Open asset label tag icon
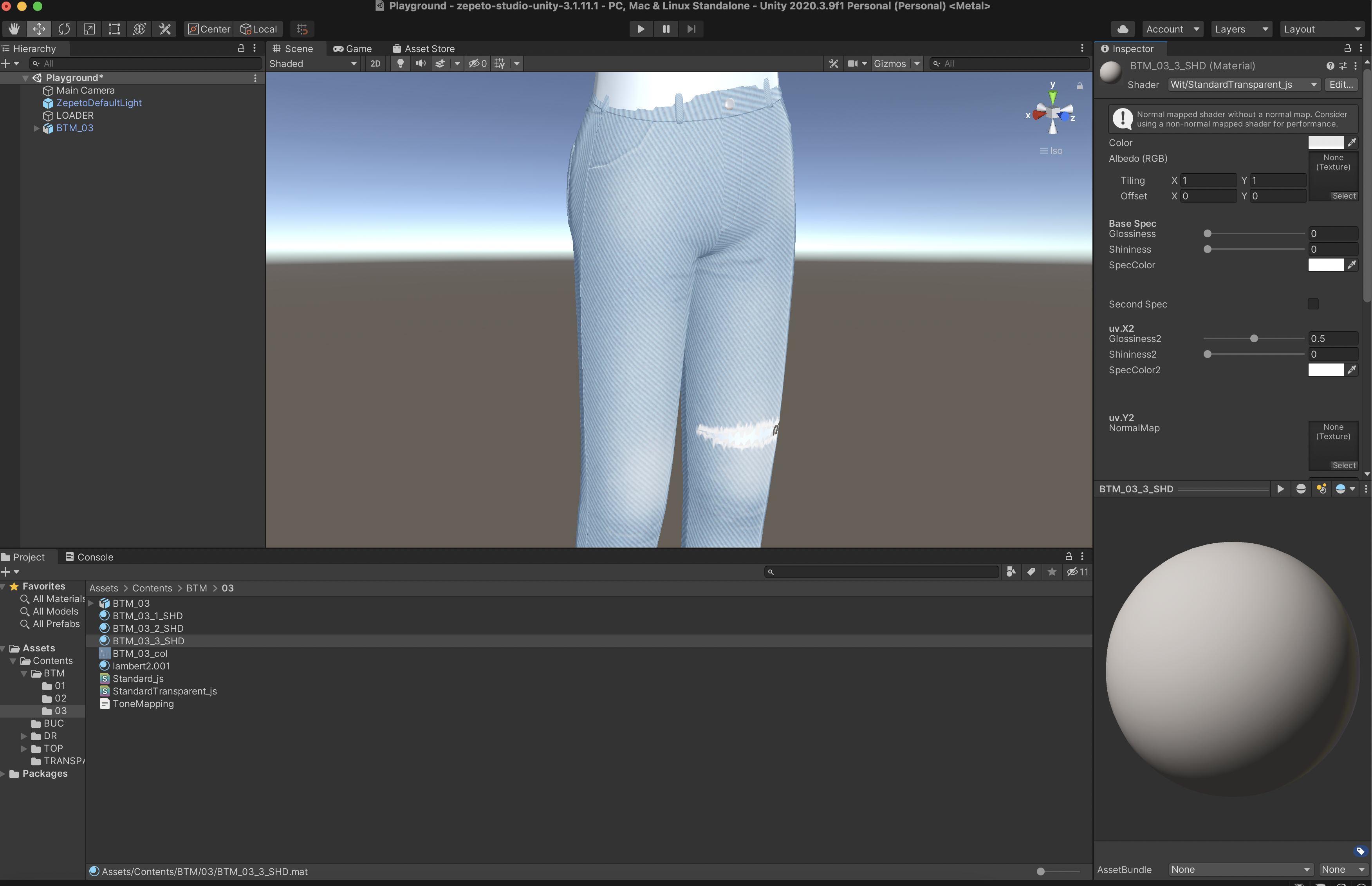Viewport: 1372px width, 886px height. (1360, 851)
